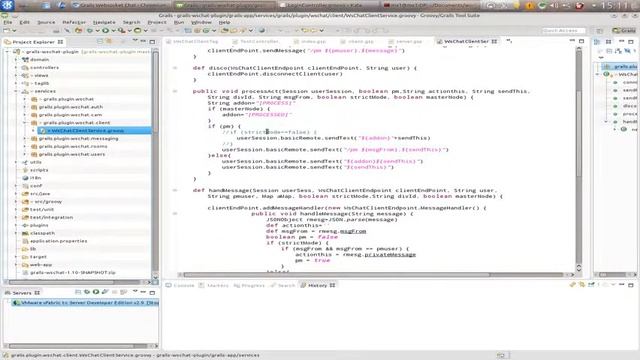
Task: Click the editor vertical scrollbar
Action: [x=579, y=159]
